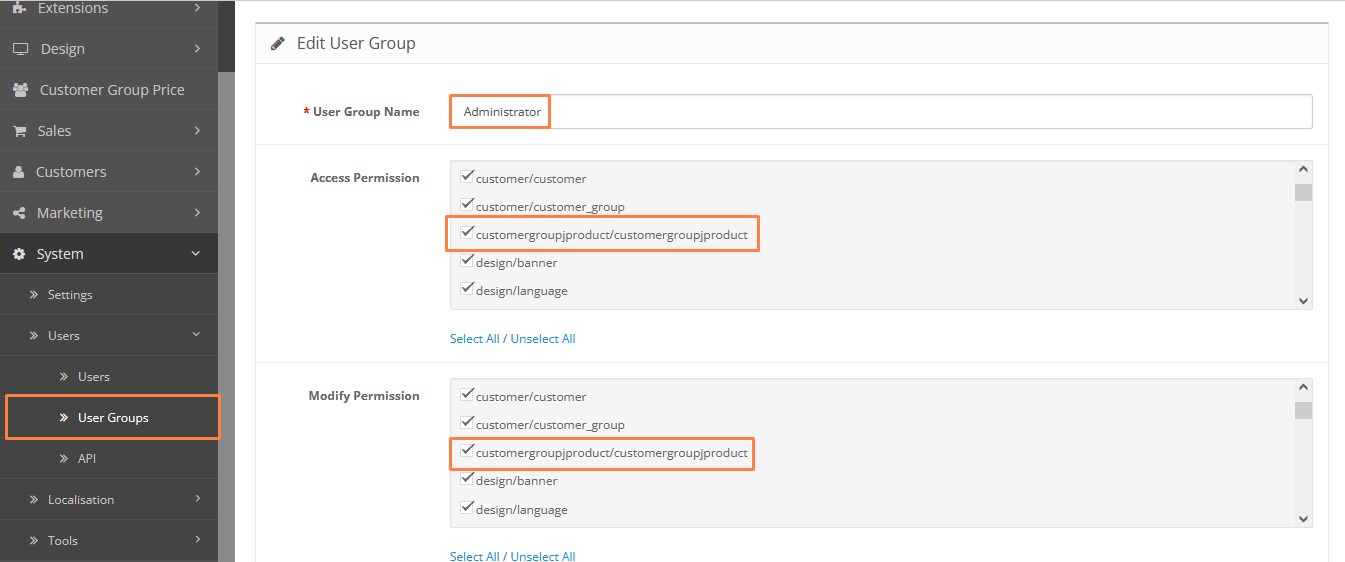Viewport: 1345px width, 562px height.
Task: Collapse the Users submenu chevron
Action: pyautogui.click(x=196, y=335)
